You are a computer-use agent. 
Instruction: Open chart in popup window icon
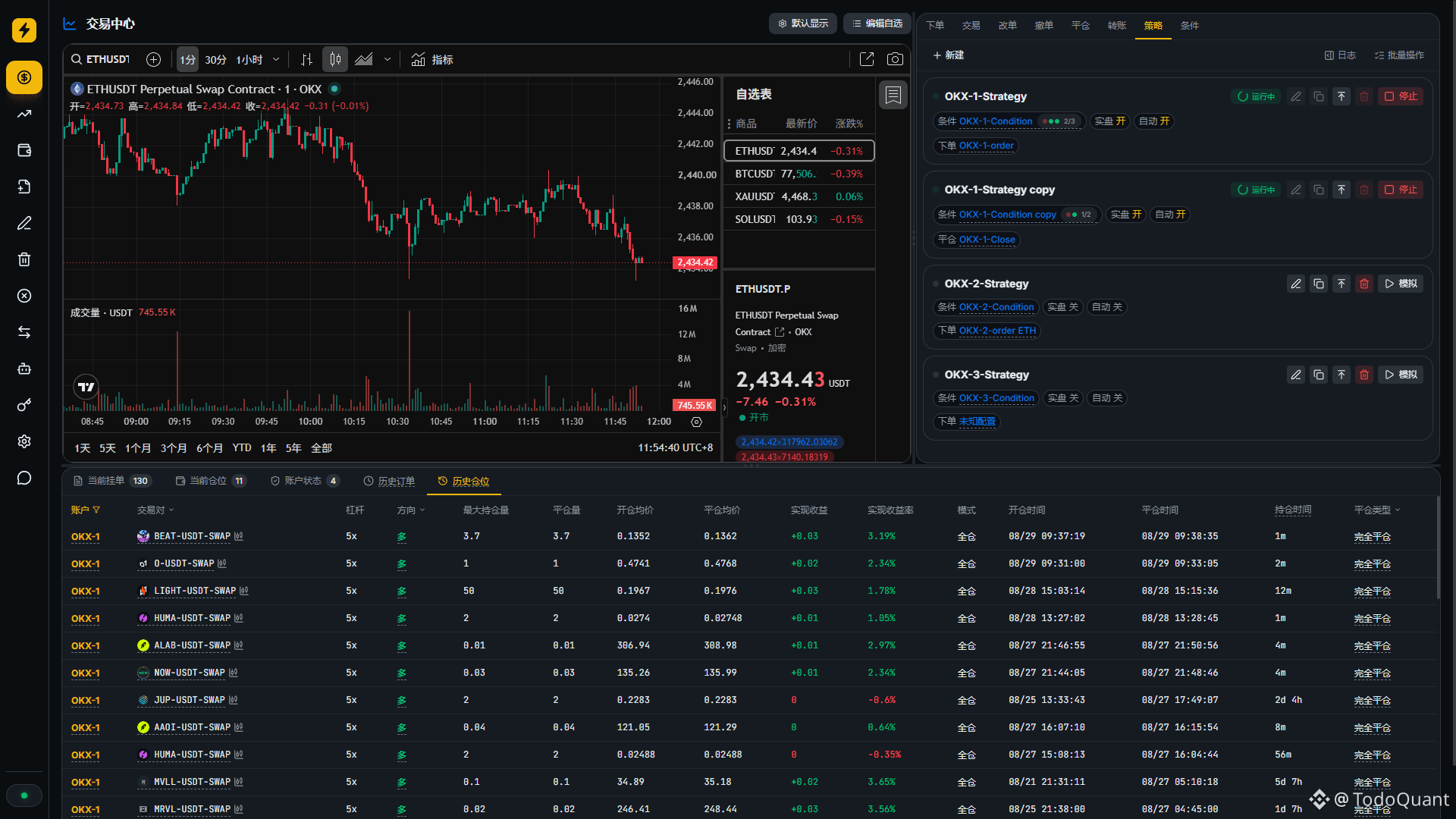[867, 59]
